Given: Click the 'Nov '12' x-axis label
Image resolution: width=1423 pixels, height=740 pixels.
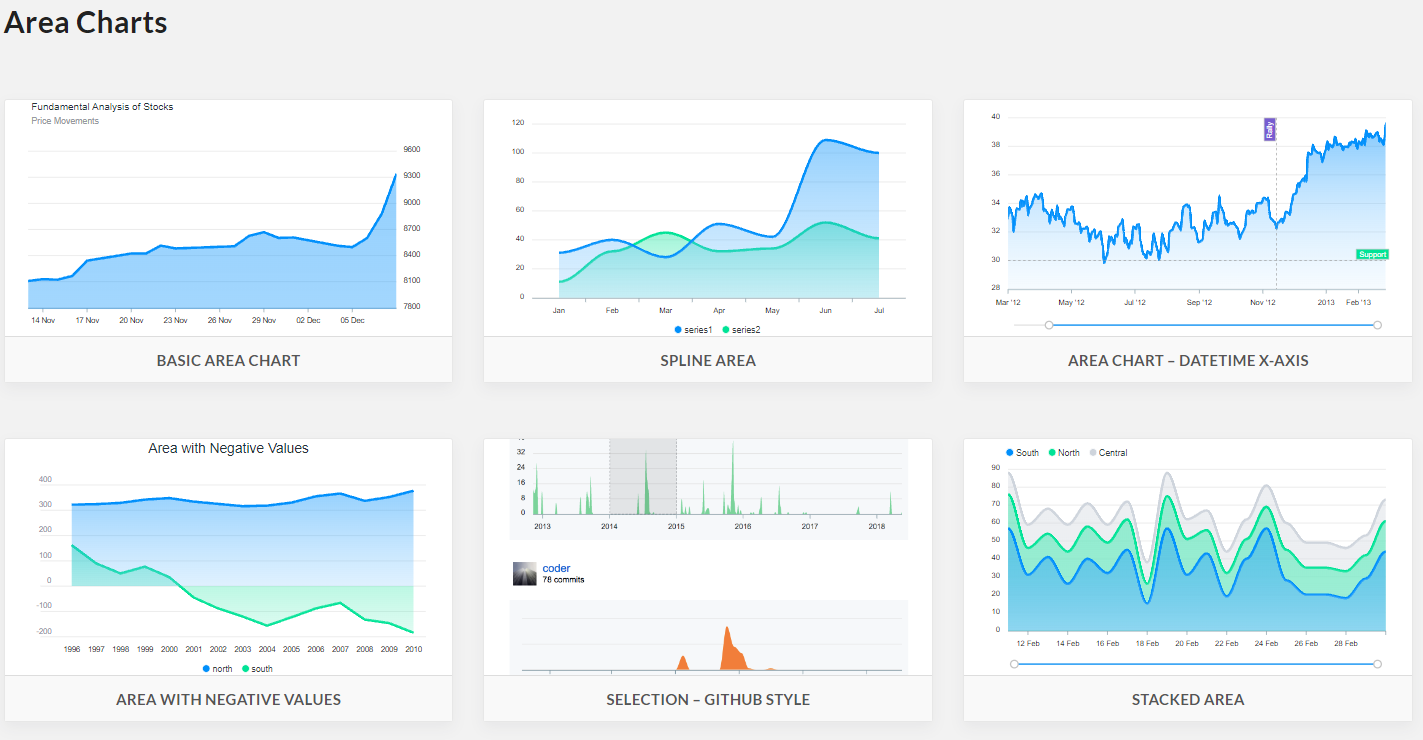Looking at the screenshot, I should 1263,302.
